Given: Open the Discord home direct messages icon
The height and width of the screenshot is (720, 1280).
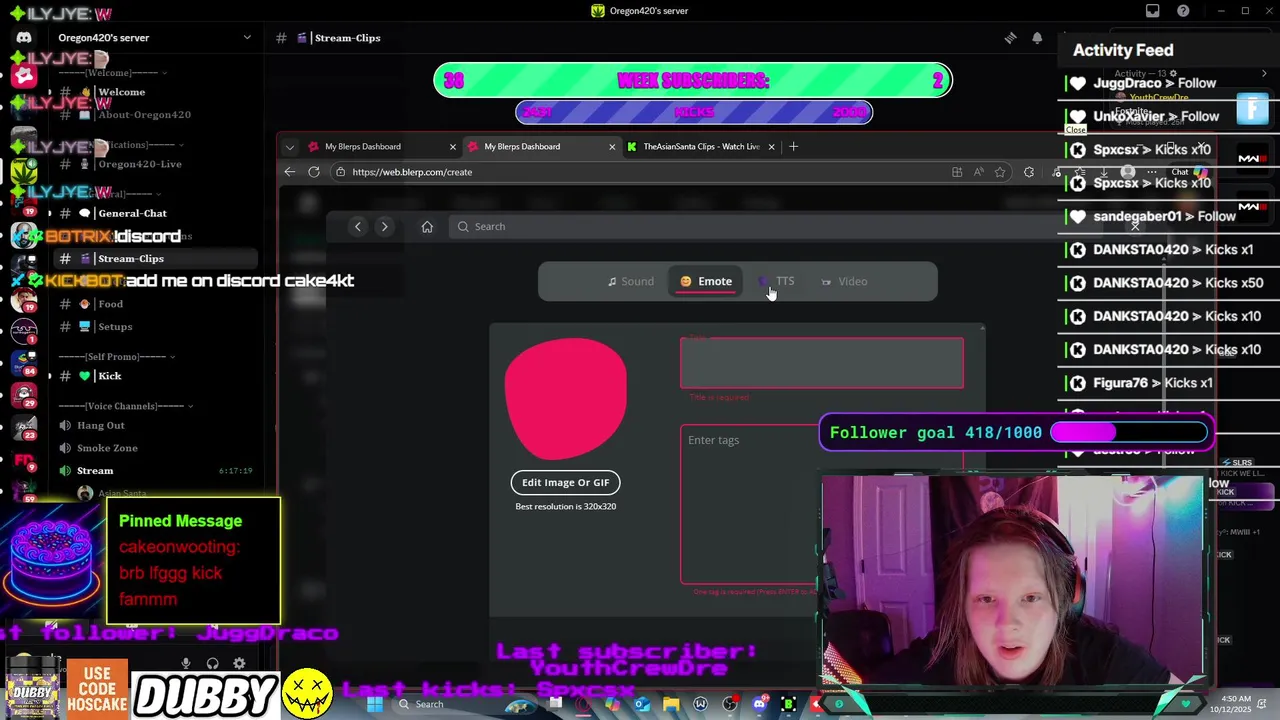Looking at the screenshot, I should tap(24, 38).
